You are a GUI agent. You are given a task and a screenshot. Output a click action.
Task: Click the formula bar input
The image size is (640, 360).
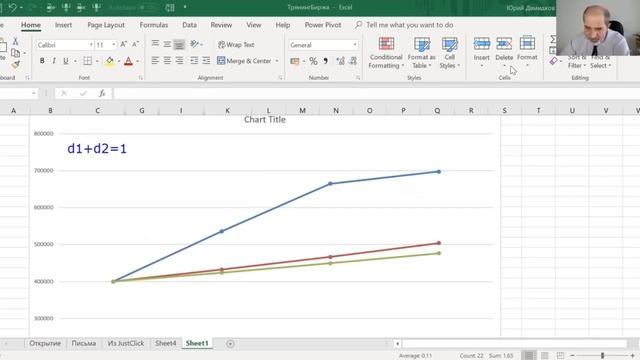tap(376, 93)
